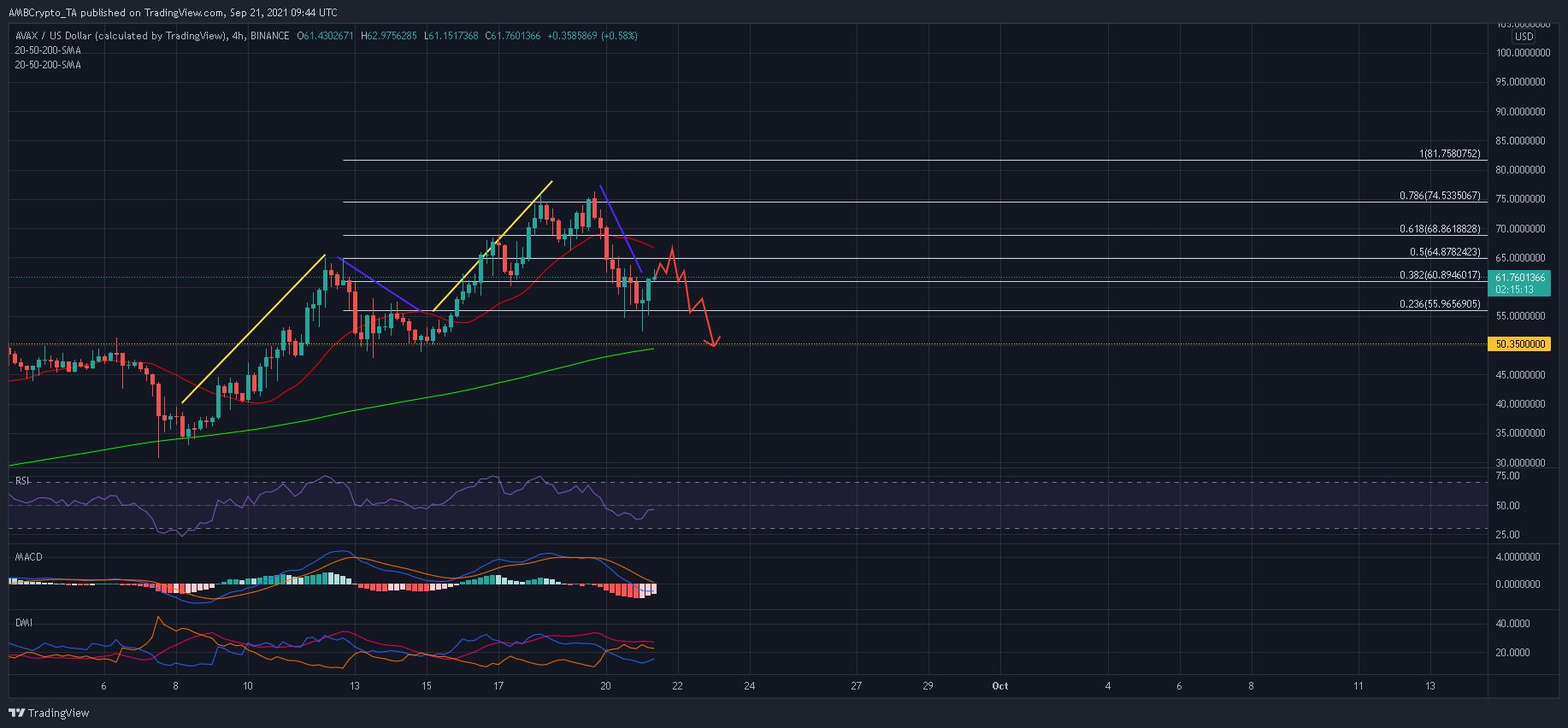Viewport: 1568px width, 728px height.
Task: Click the +0.3585869 (+0.58%) change value
Action: pos(592,36)
